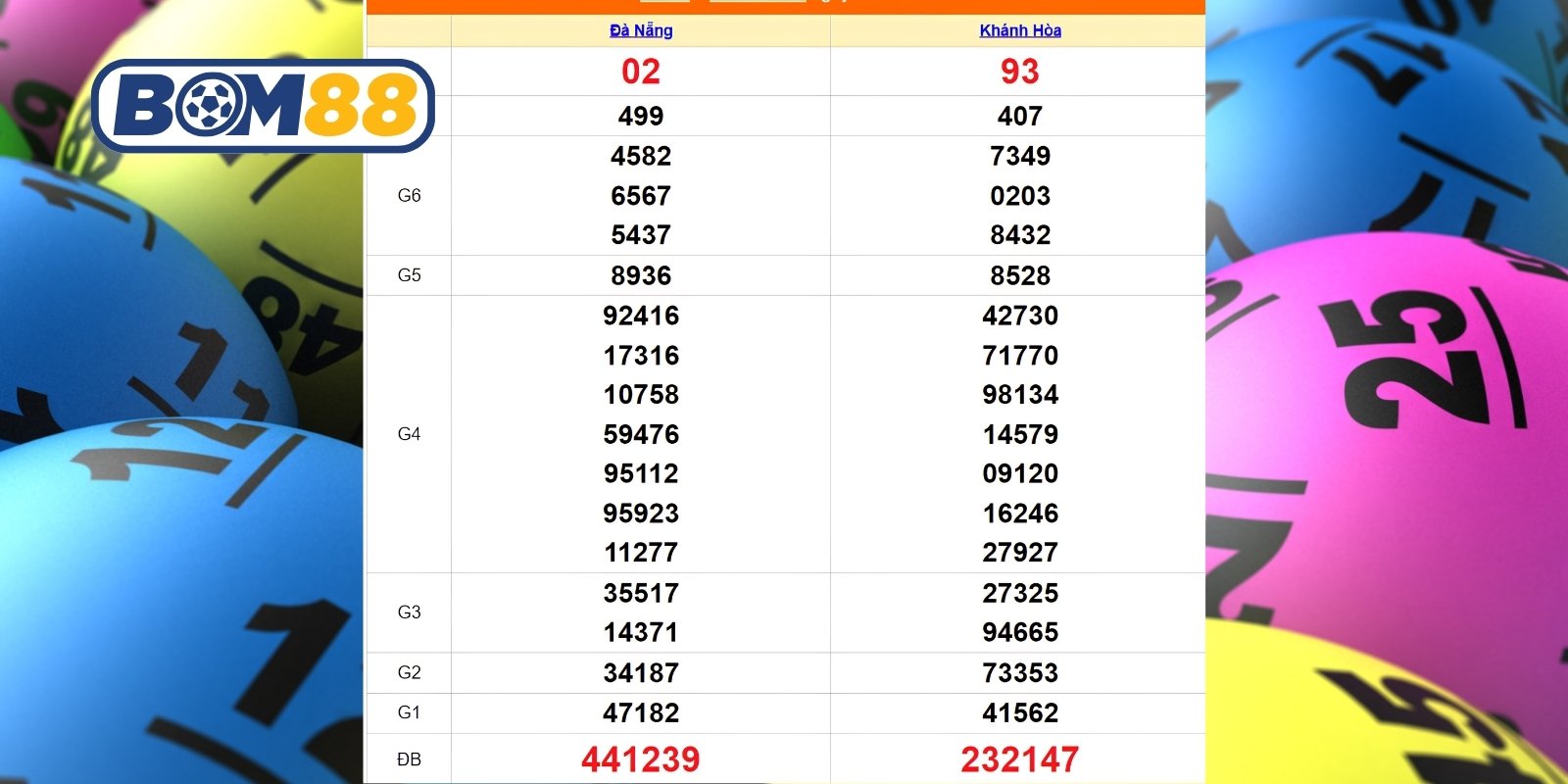
Task: Click G4 number 10758
Action: tap(641, 395)
